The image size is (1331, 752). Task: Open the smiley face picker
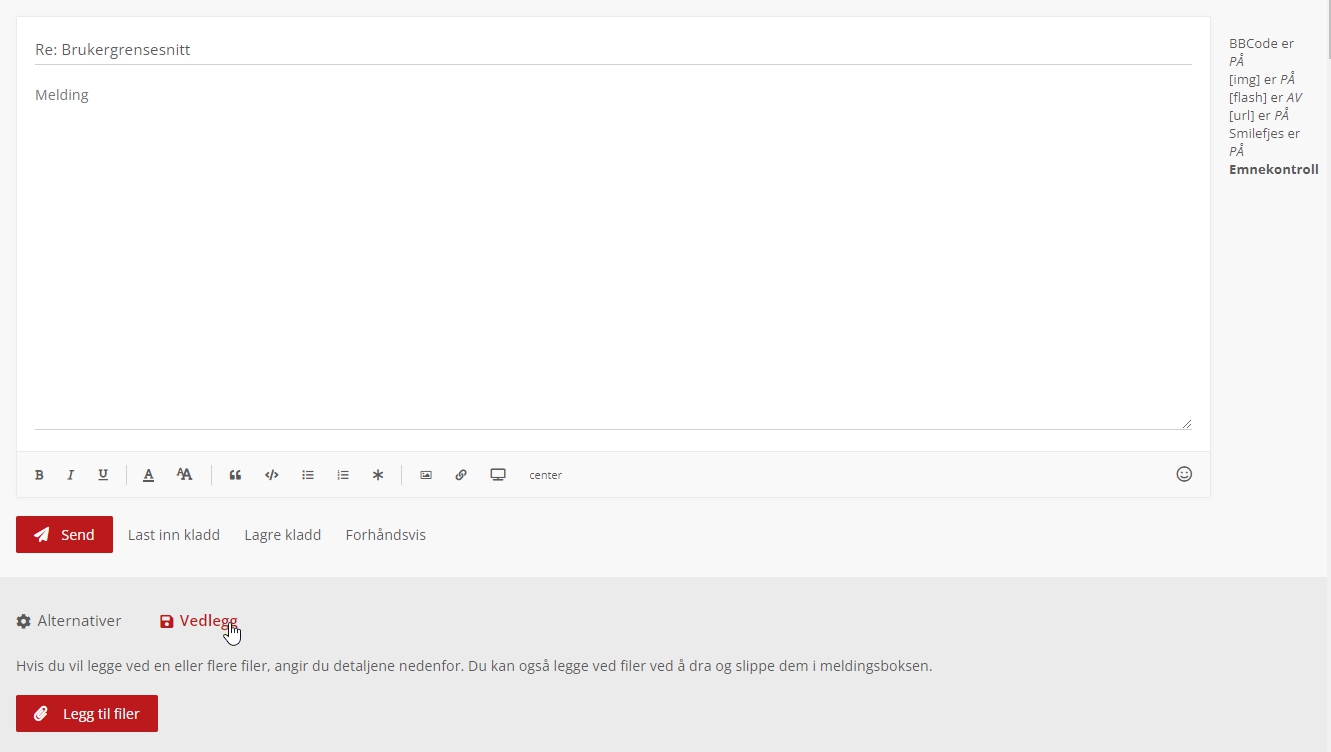tap(1184, 474)
